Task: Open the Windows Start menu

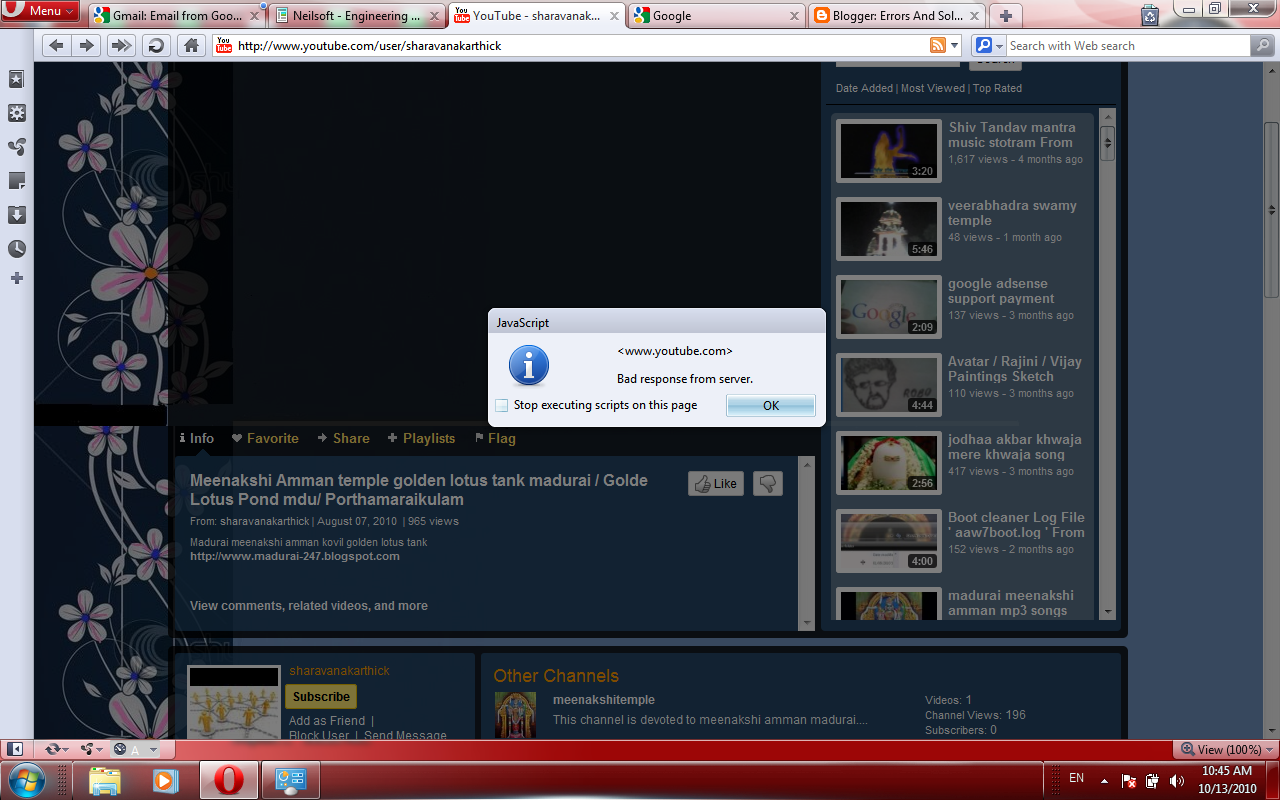Action: click(x=27, y=779)
